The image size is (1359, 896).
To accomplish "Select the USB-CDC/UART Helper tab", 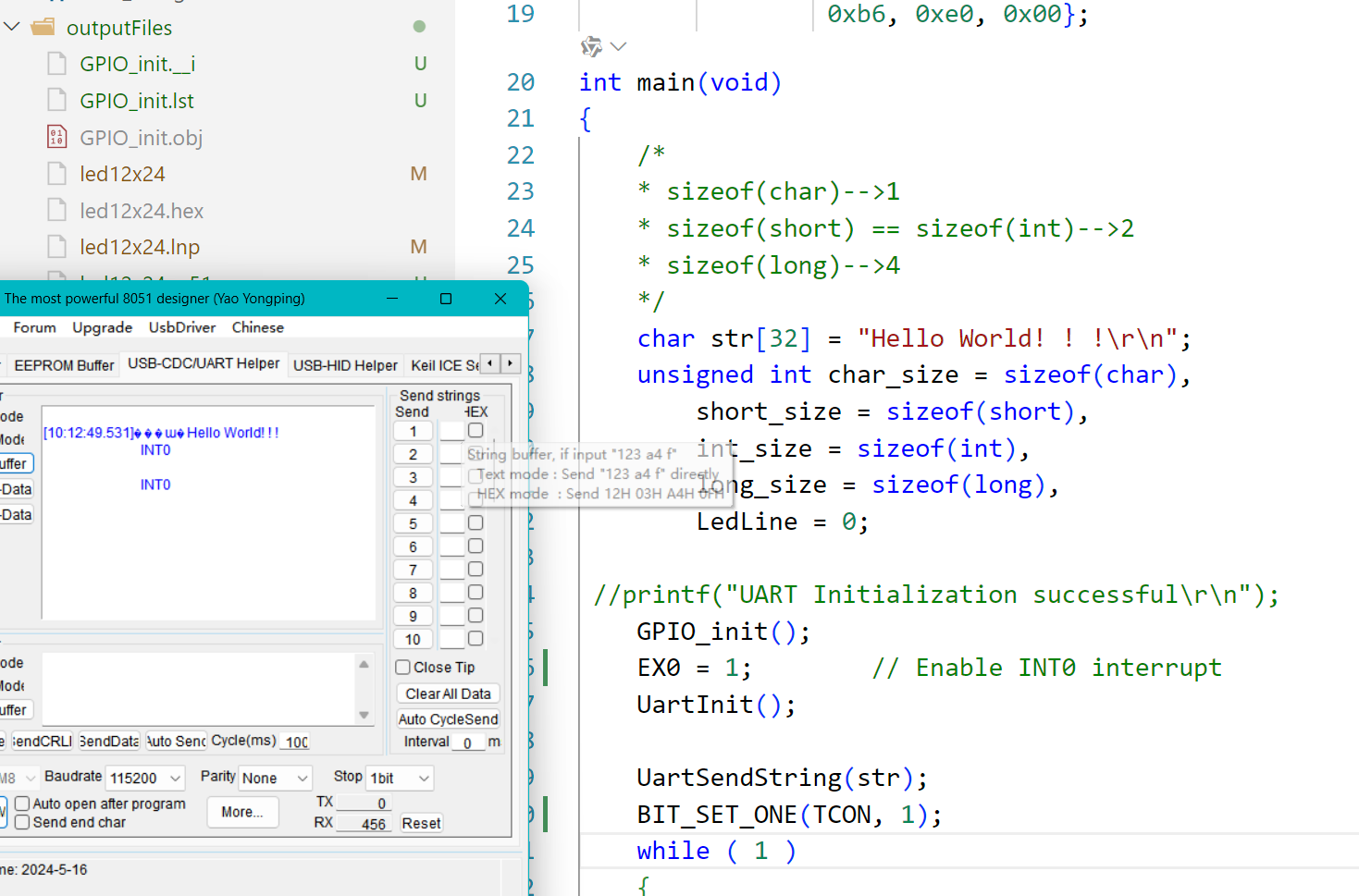I will pos(204,363).
